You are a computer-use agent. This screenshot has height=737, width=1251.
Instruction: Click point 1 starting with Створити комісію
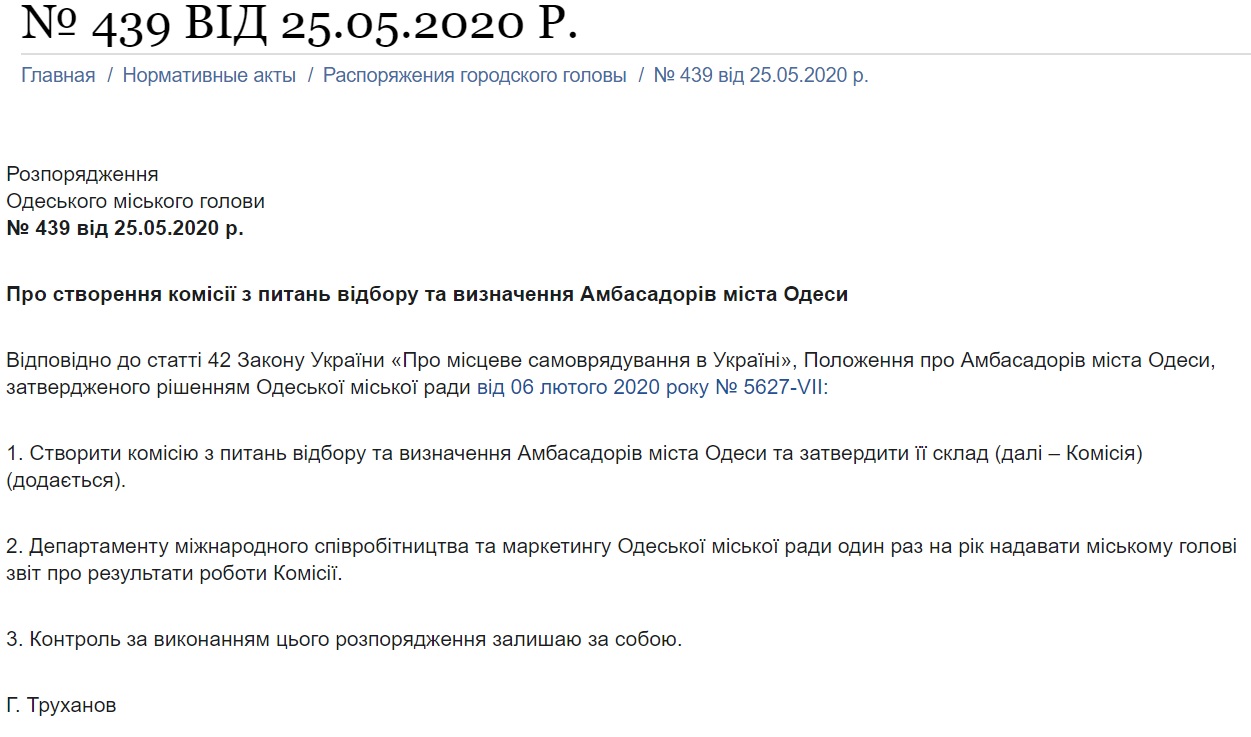point(574,466)
